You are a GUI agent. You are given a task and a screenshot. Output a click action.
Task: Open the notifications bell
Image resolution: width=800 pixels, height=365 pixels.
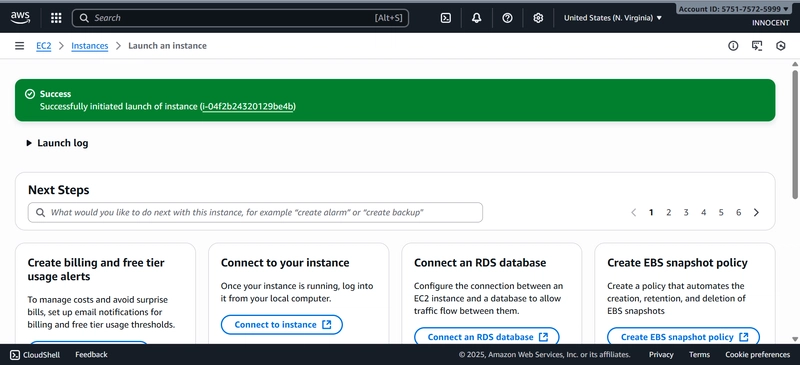pos(477,18)
